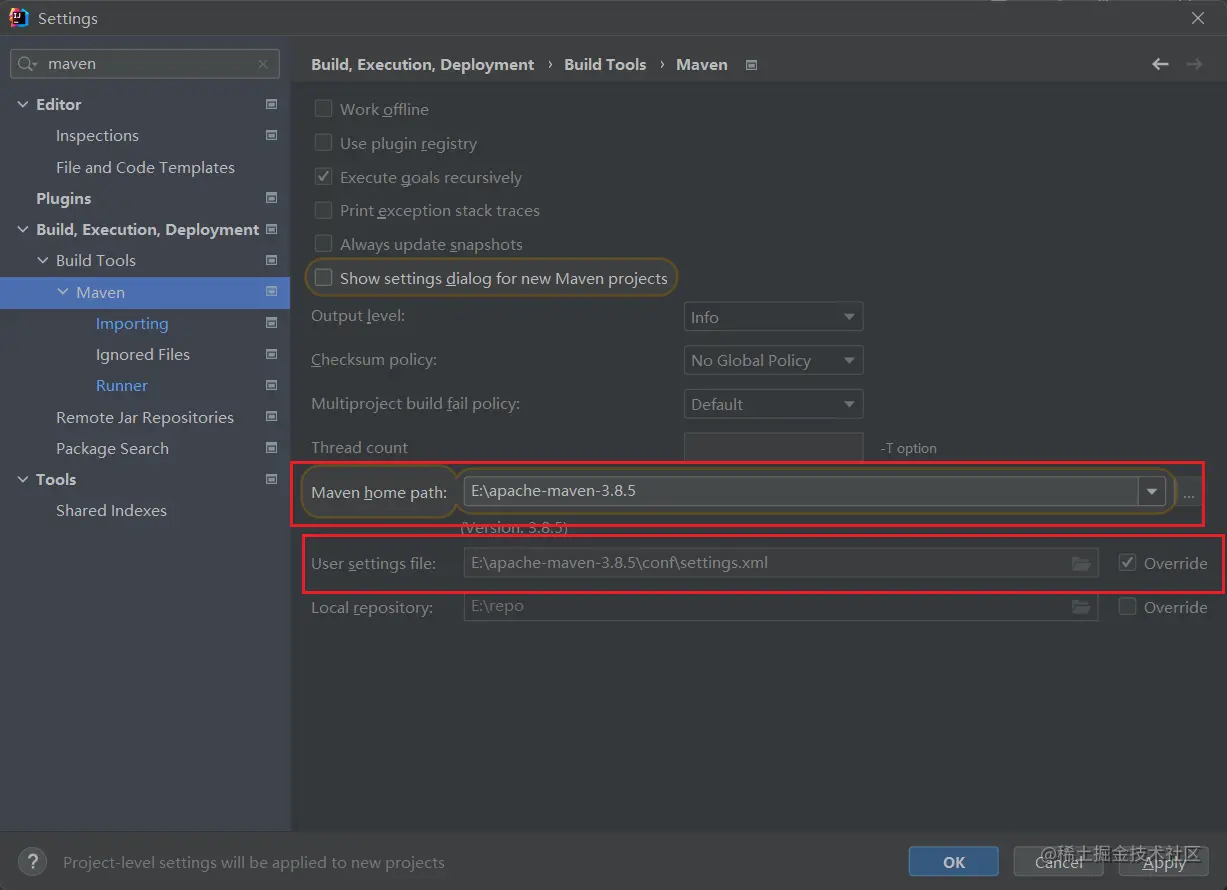Check Override for Local repository

pos(1127,607)
